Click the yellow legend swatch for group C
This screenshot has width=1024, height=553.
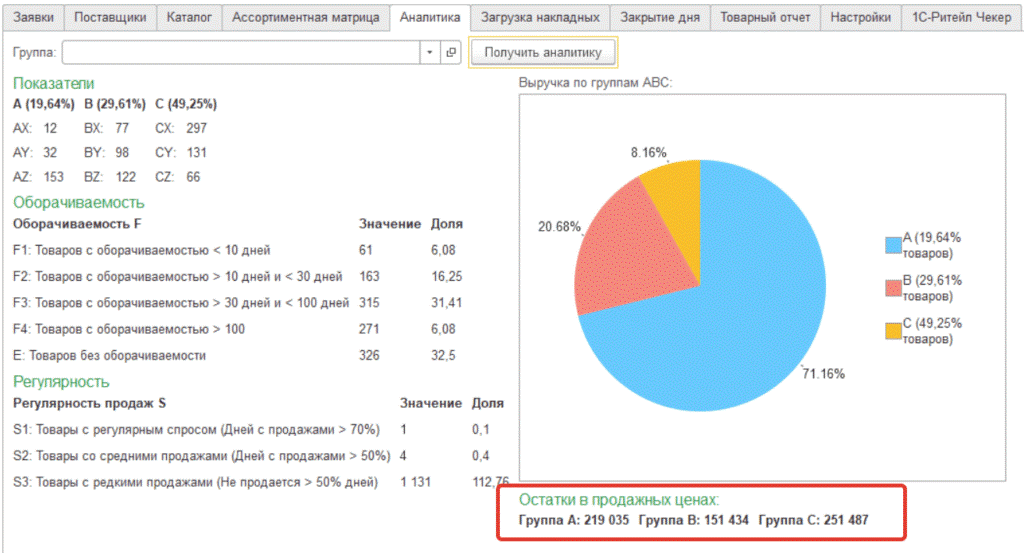[x=893, y=331]
